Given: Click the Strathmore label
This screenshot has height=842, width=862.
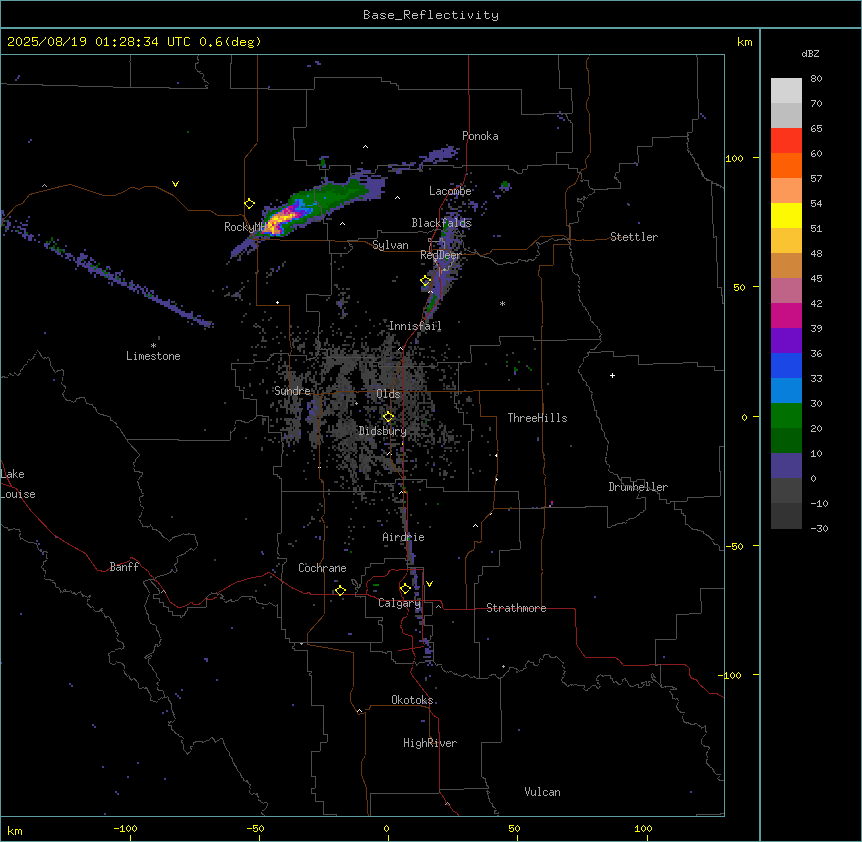Looking at the screenshot, I should 516,608.
